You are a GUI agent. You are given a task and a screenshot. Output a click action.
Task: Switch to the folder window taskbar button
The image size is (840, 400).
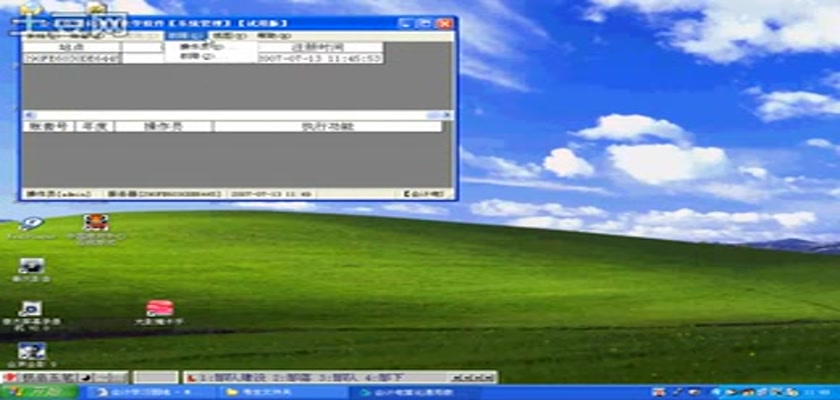(x=284, y=393)
